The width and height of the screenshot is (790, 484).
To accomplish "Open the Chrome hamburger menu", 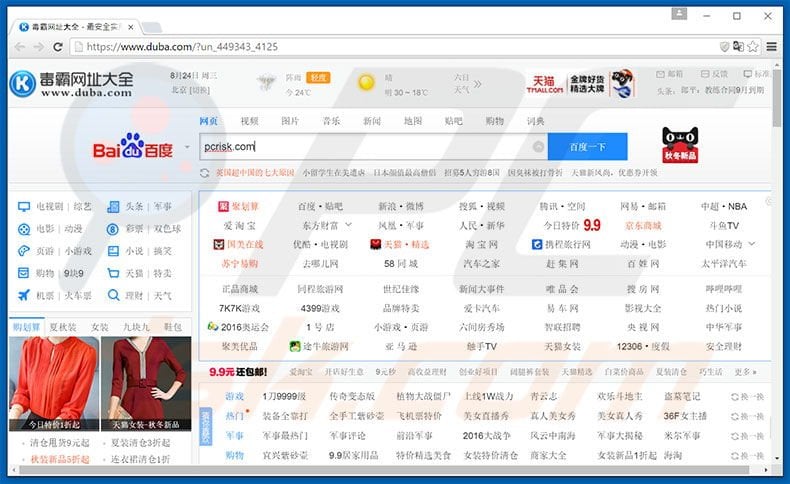I will [x=771, y=47].
